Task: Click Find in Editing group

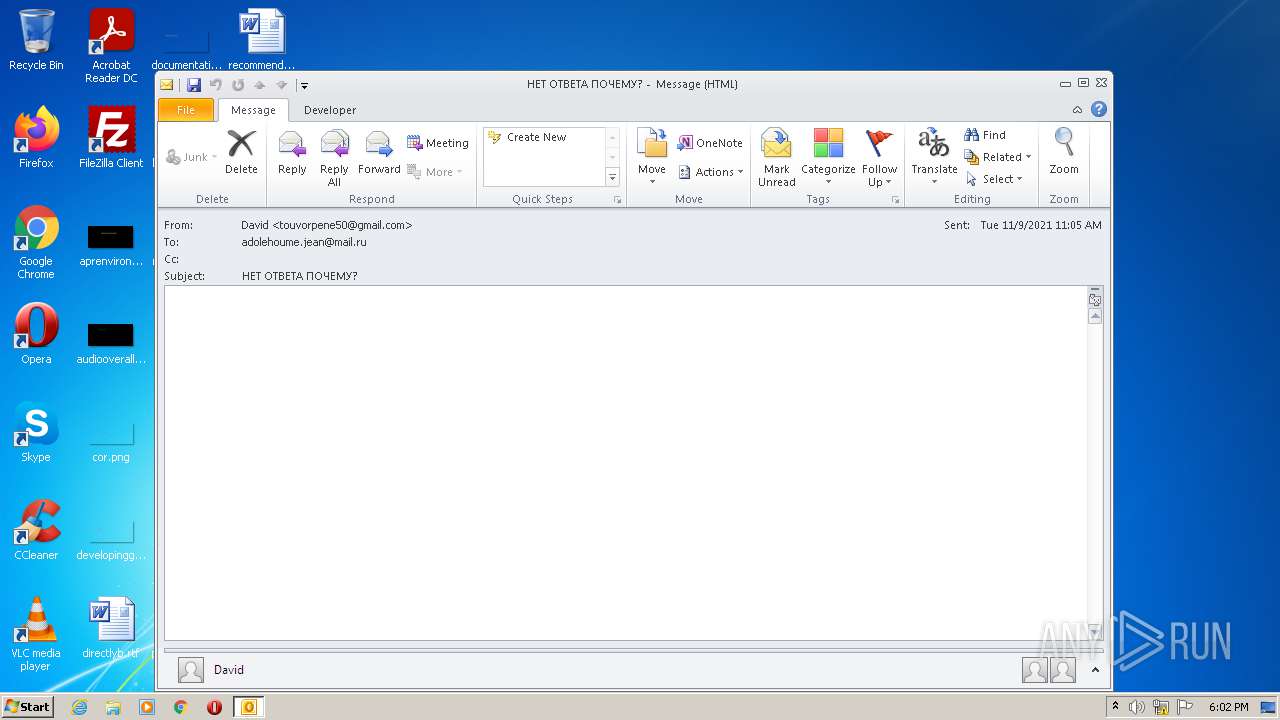Action: pos(985,135)
